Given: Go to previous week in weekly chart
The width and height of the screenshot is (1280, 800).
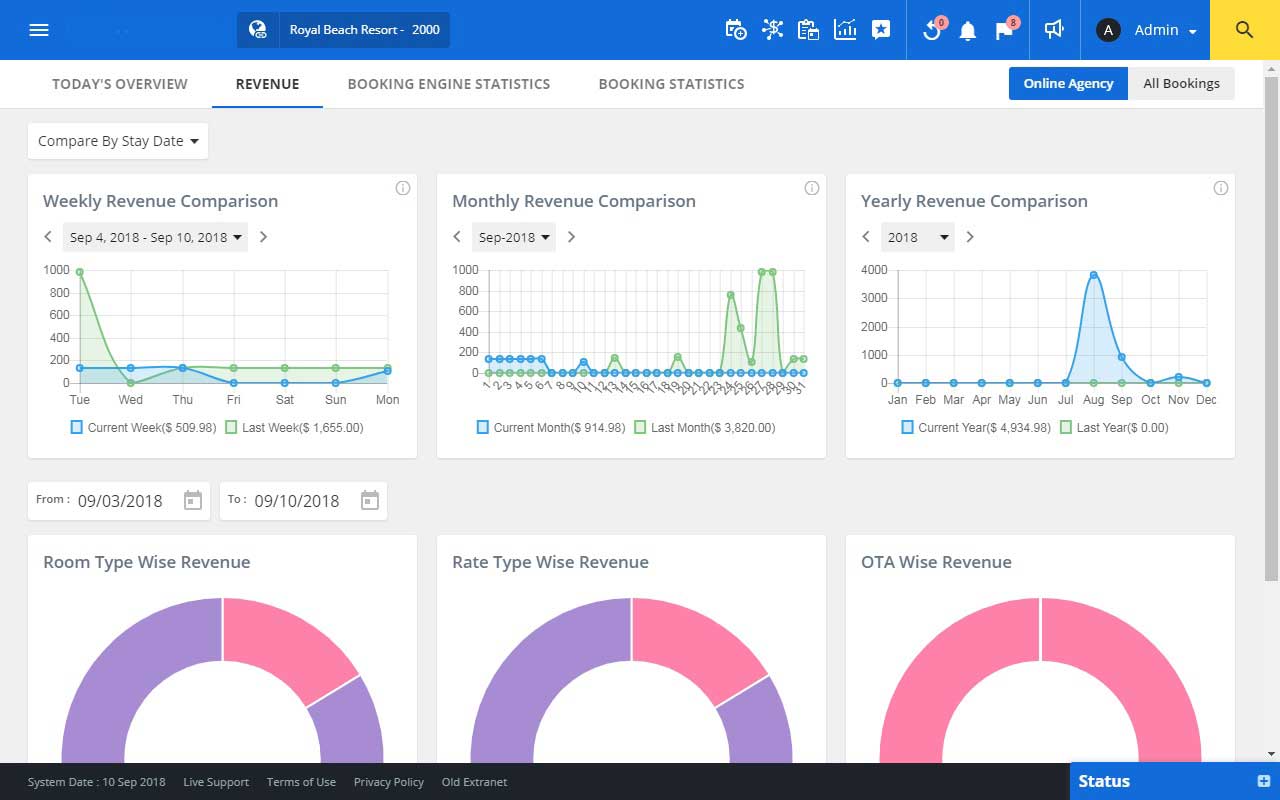Looking at the screenshot, I should pyautogui.click(x=48, y=237).
